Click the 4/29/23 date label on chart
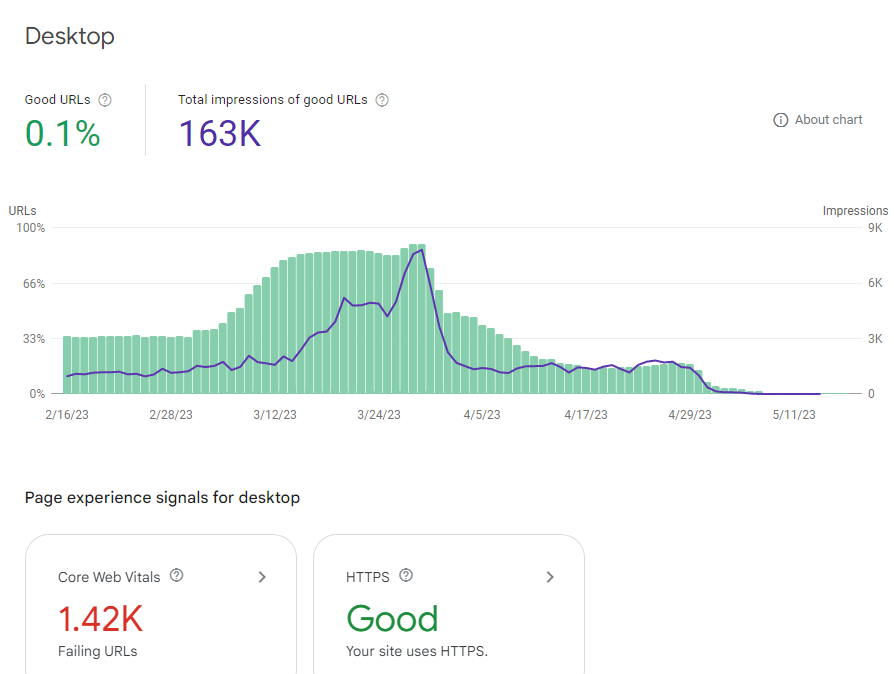 [690, 415]
